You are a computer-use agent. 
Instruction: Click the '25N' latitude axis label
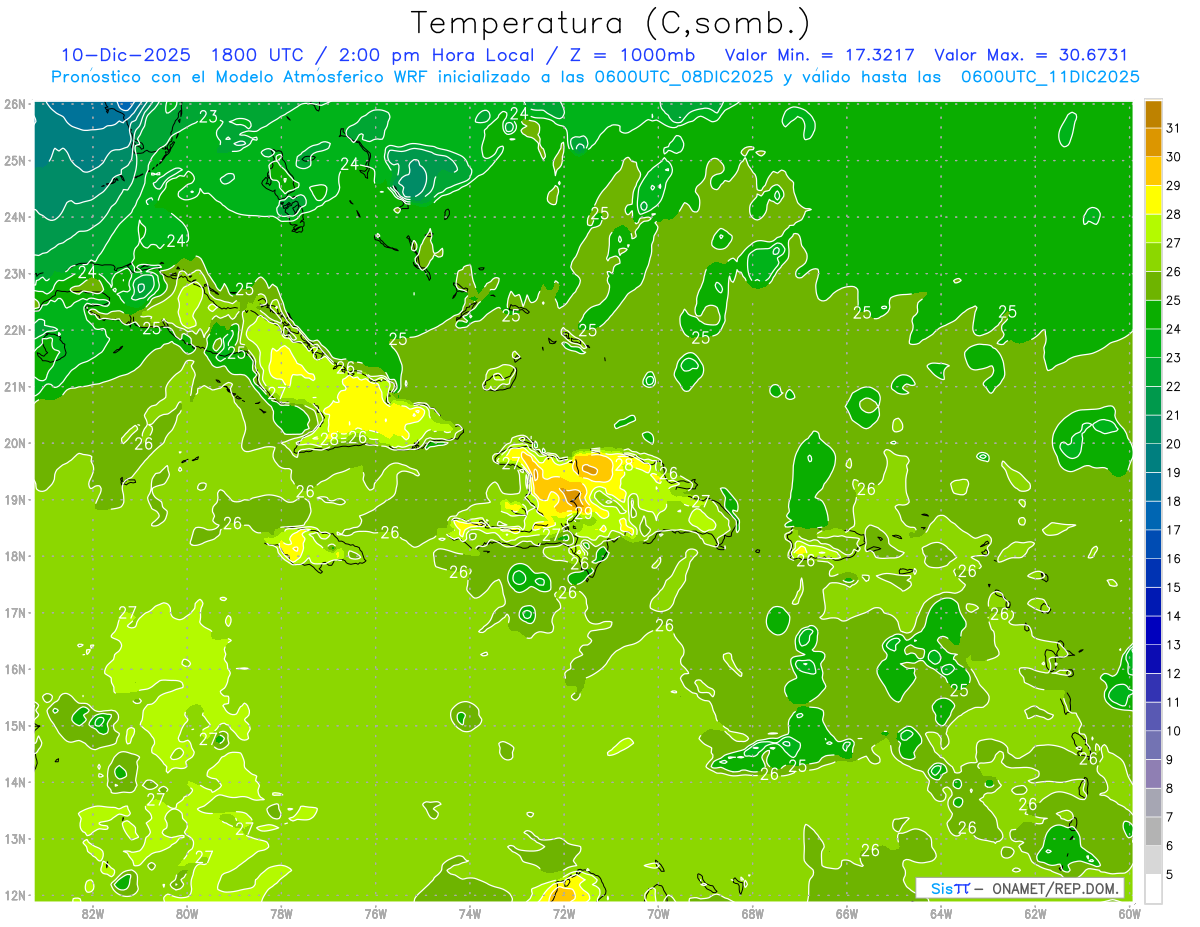15,160
